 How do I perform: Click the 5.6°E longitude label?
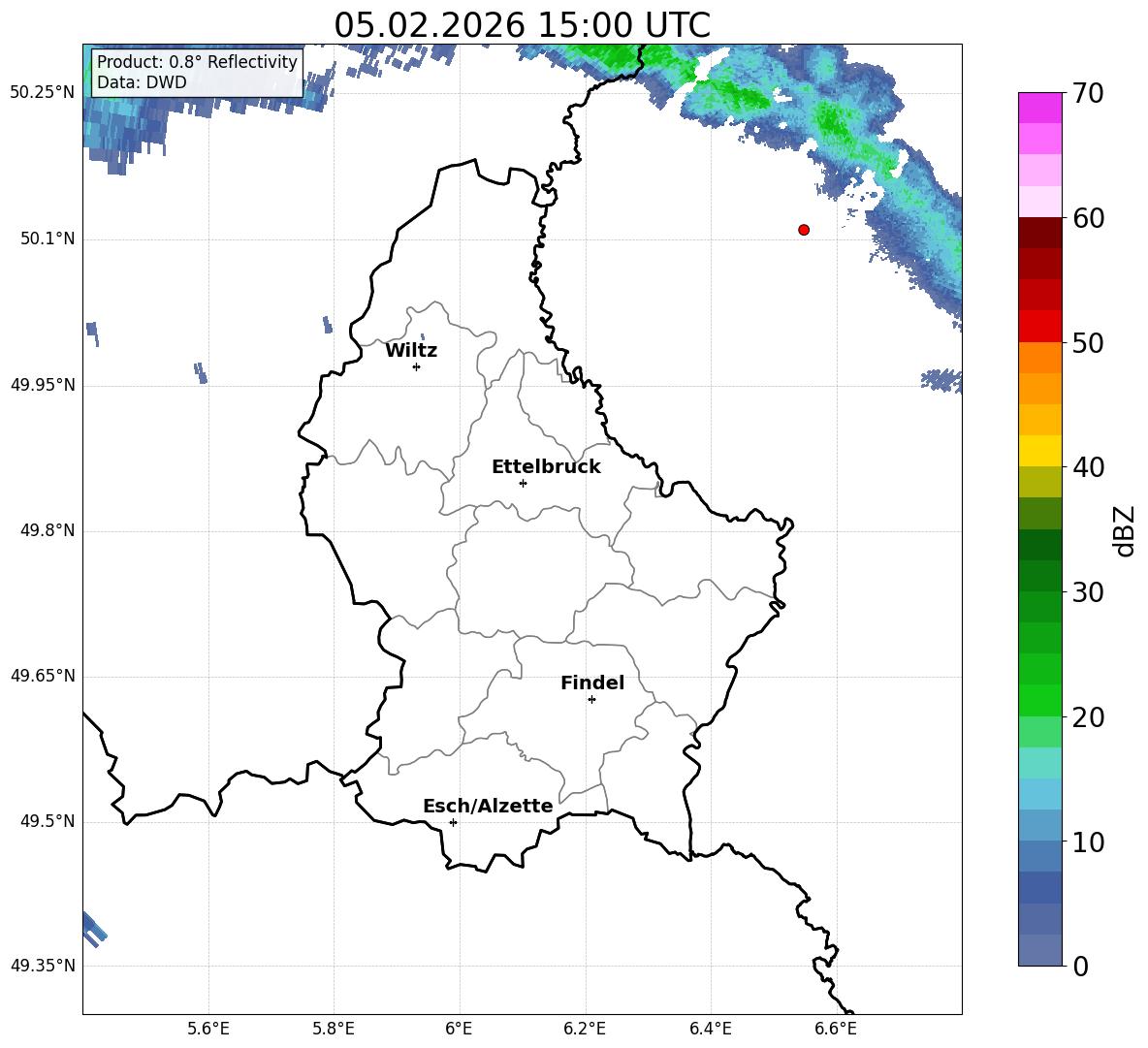pos(208,1029)
